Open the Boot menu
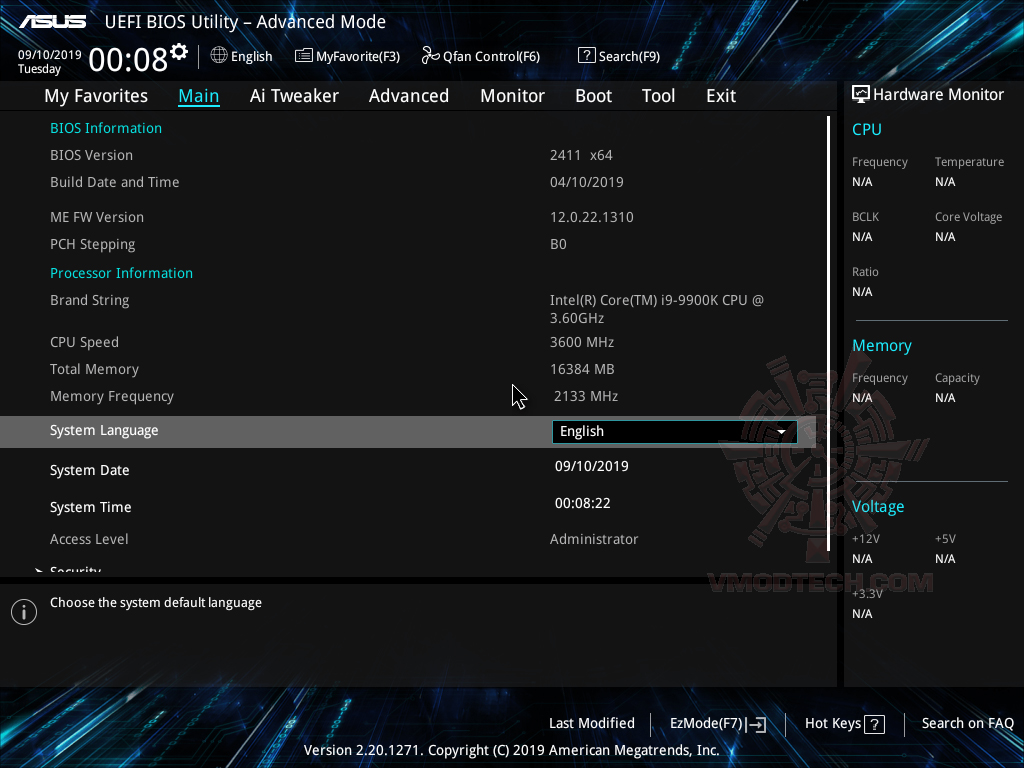The image size is (1024, 768). 593,95
